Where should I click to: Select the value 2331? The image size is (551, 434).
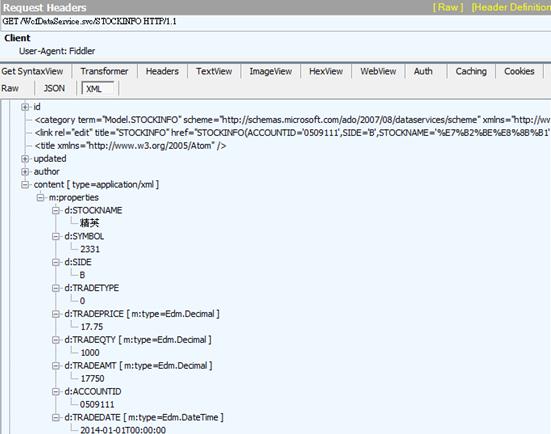pos(90,250)
